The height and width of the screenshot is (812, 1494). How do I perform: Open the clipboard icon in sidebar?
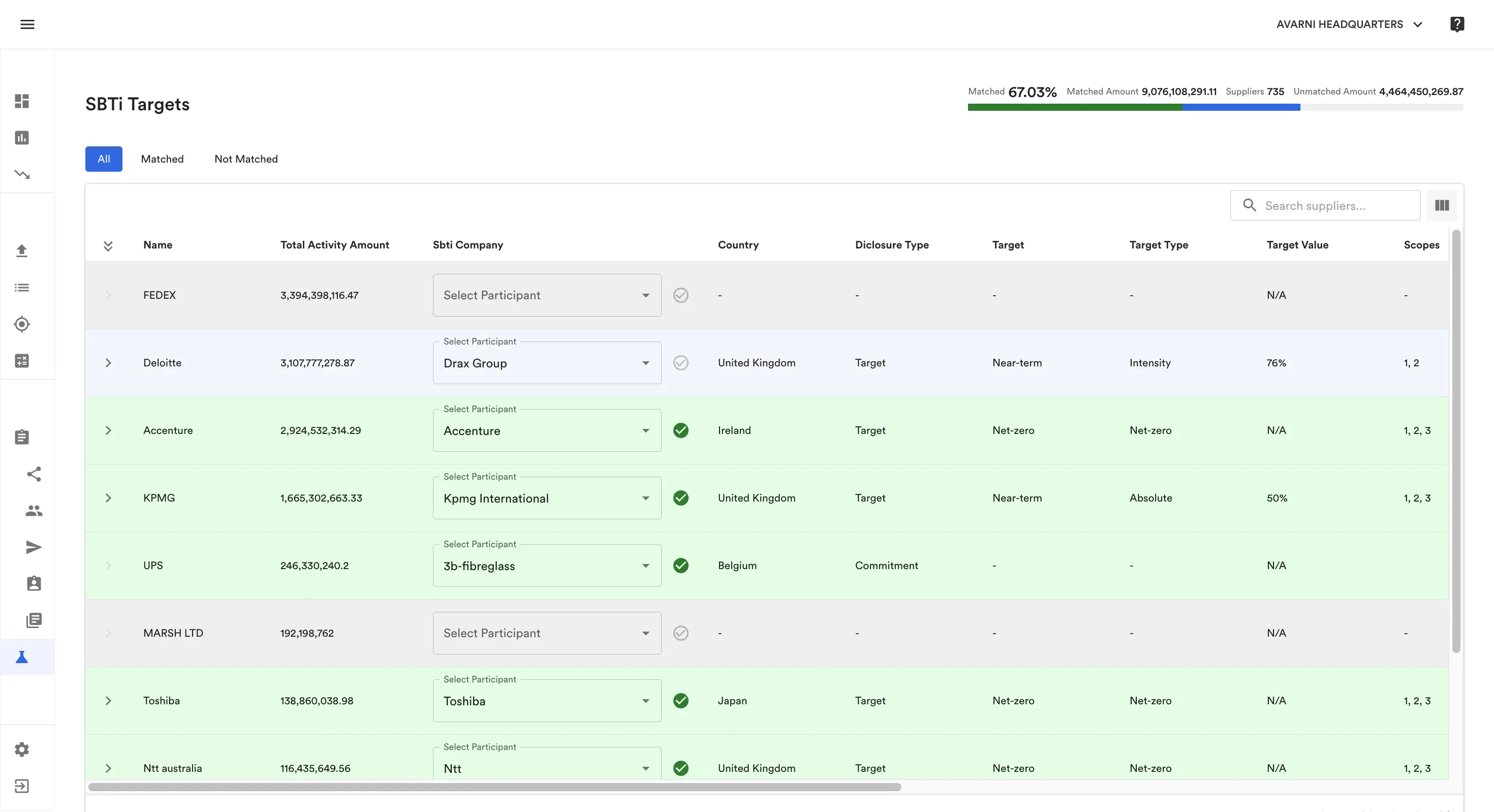22,436
